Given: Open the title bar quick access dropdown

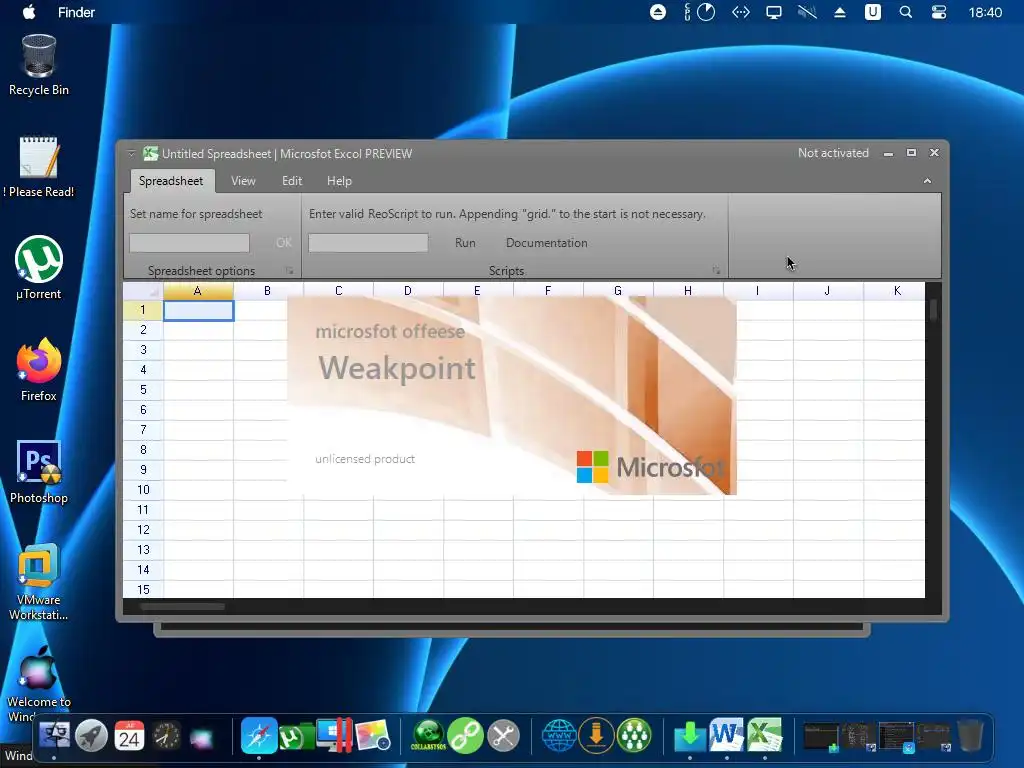Looking at the screenshot, I should click(x=131, y=153).
